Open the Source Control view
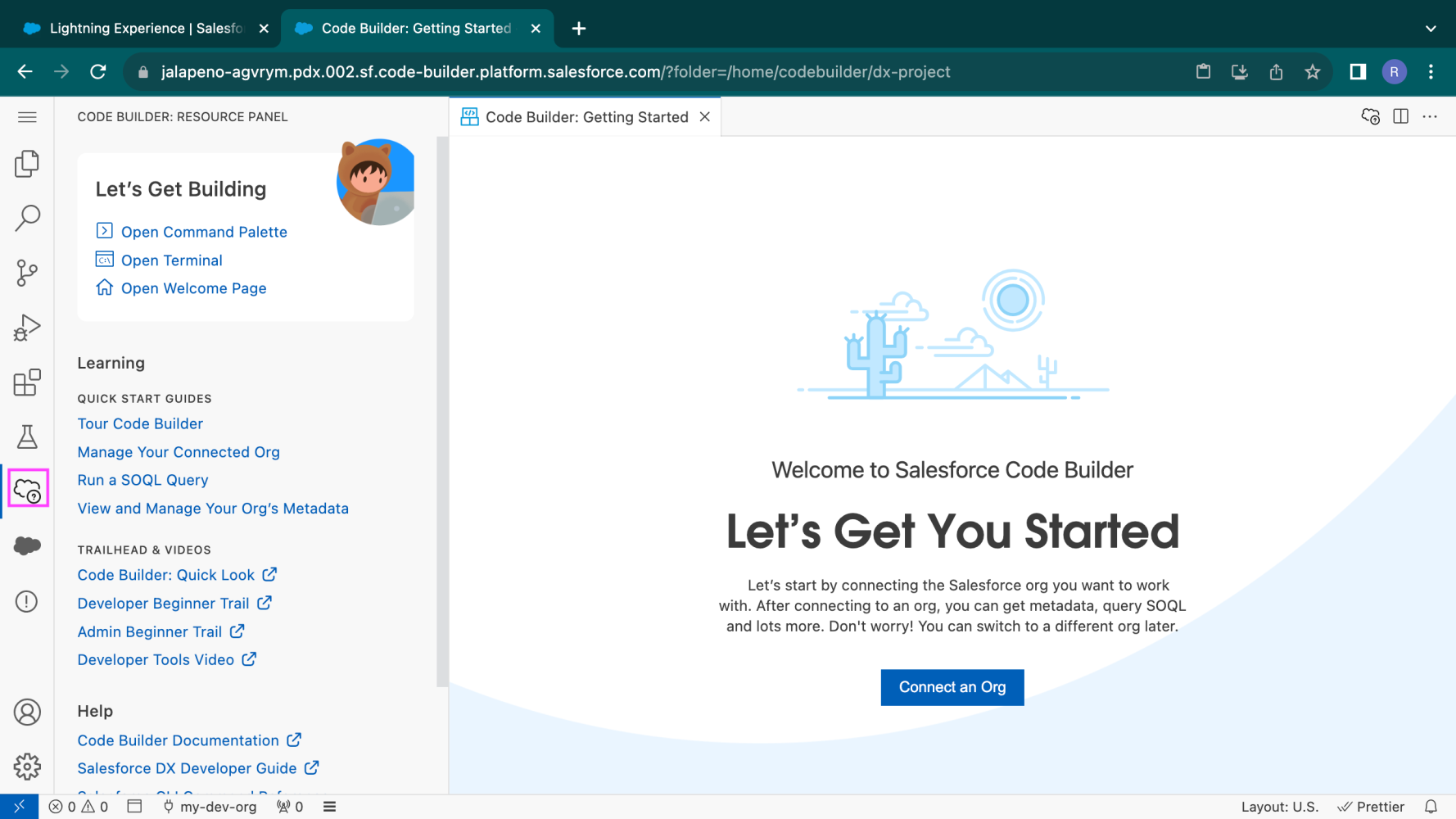1456x819 pixels. click(27, 273)
